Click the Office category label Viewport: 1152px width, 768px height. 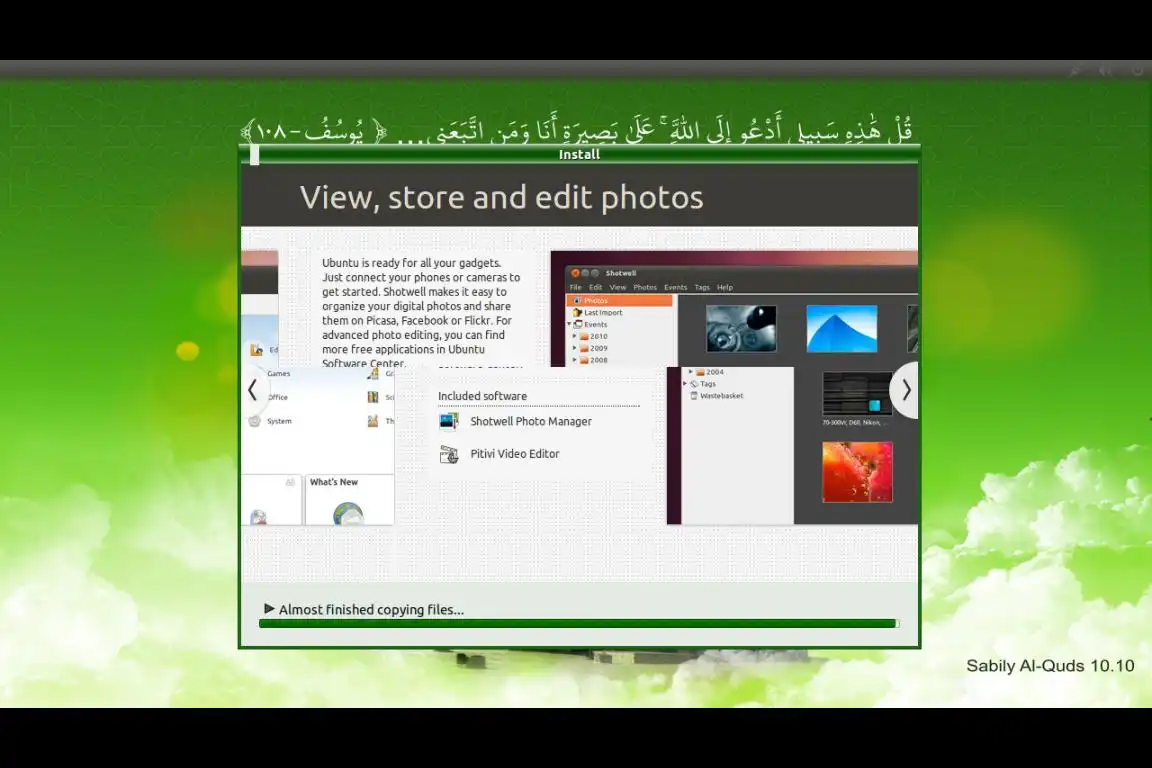coord(278,397)
